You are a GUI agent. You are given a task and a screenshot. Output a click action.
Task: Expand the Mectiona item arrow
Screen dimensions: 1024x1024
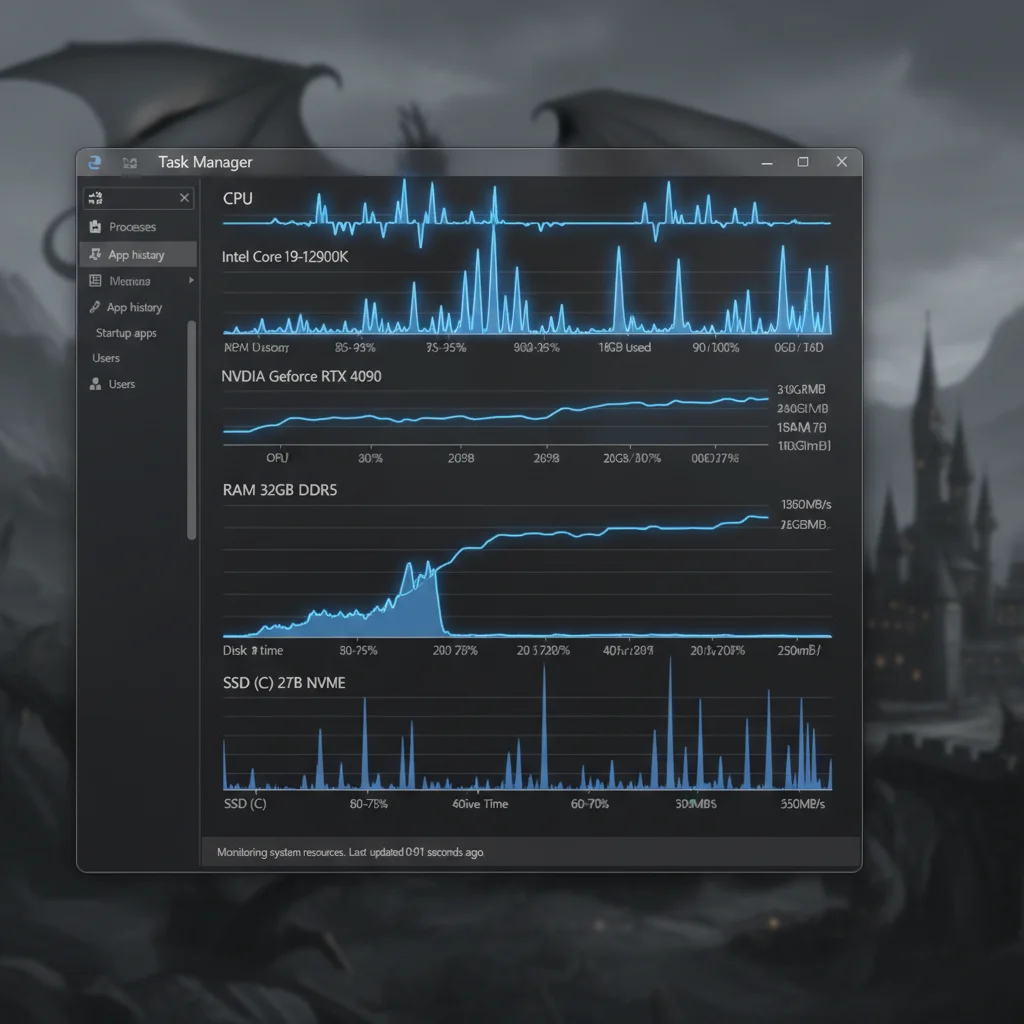pos(191,280)
